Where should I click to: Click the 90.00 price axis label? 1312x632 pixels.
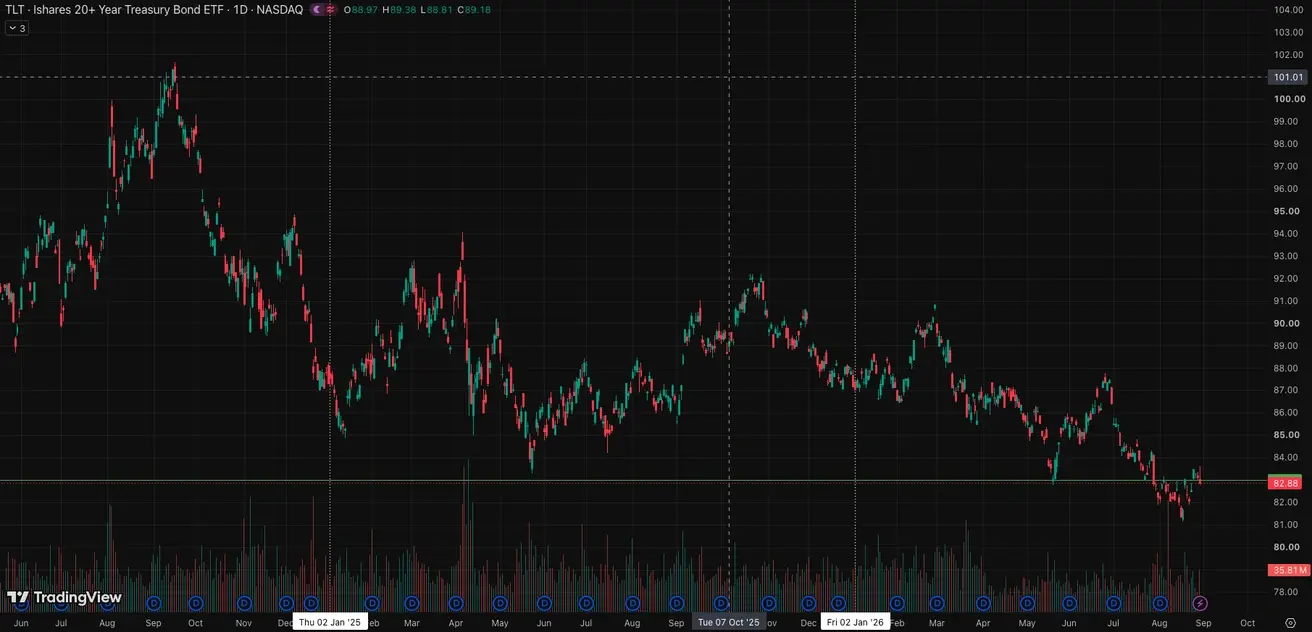1288,323
